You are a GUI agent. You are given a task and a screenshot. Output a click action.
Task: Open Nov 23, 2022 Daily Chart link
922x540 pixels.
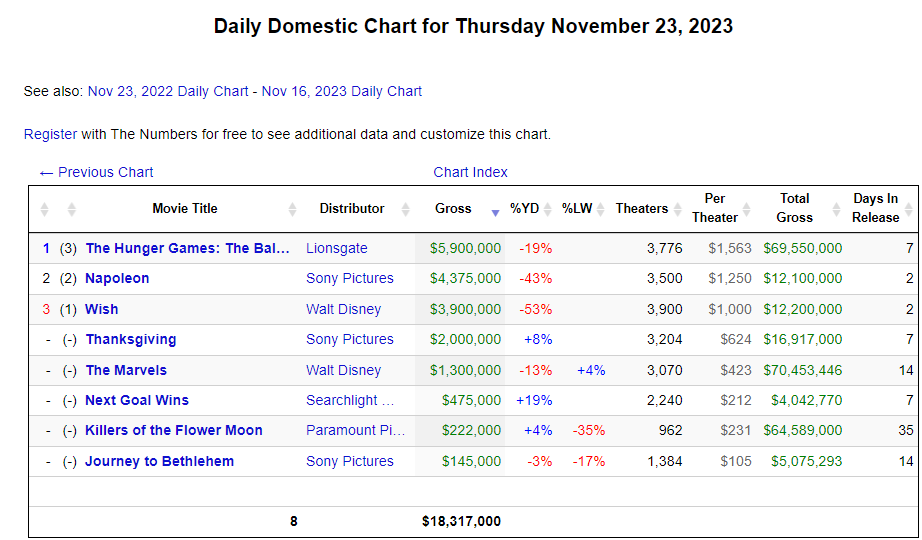click(168, 91)
